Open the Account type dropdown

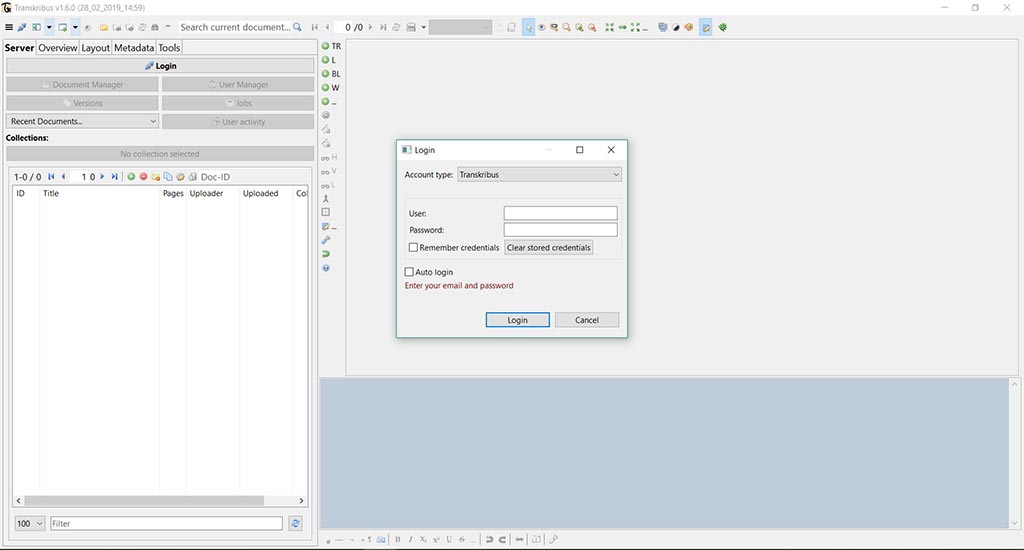point(539,174)
